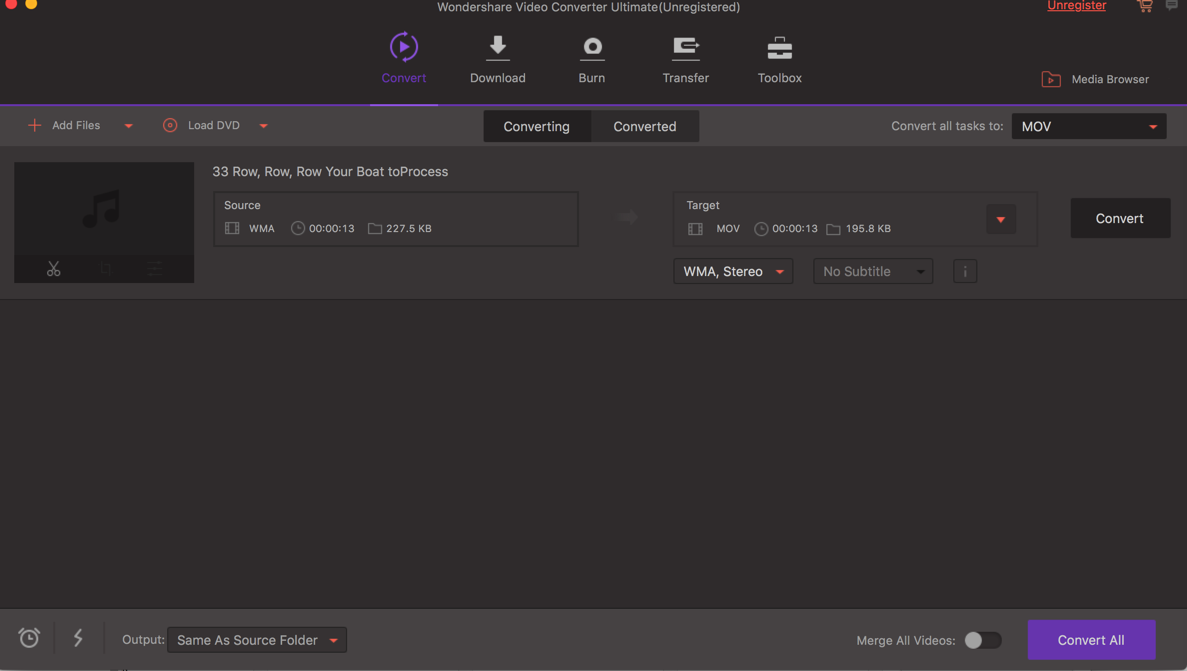Click the target size 195.8 KB
The image size is (1187, 671).
click(868, 228)
